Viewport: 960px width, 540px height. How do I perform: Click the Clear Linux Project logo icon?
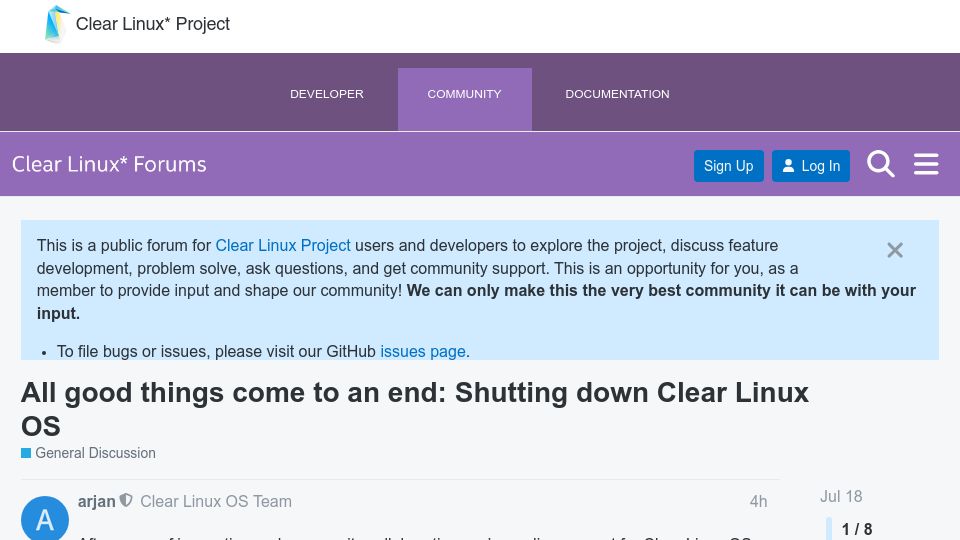(x=57, y=24)
